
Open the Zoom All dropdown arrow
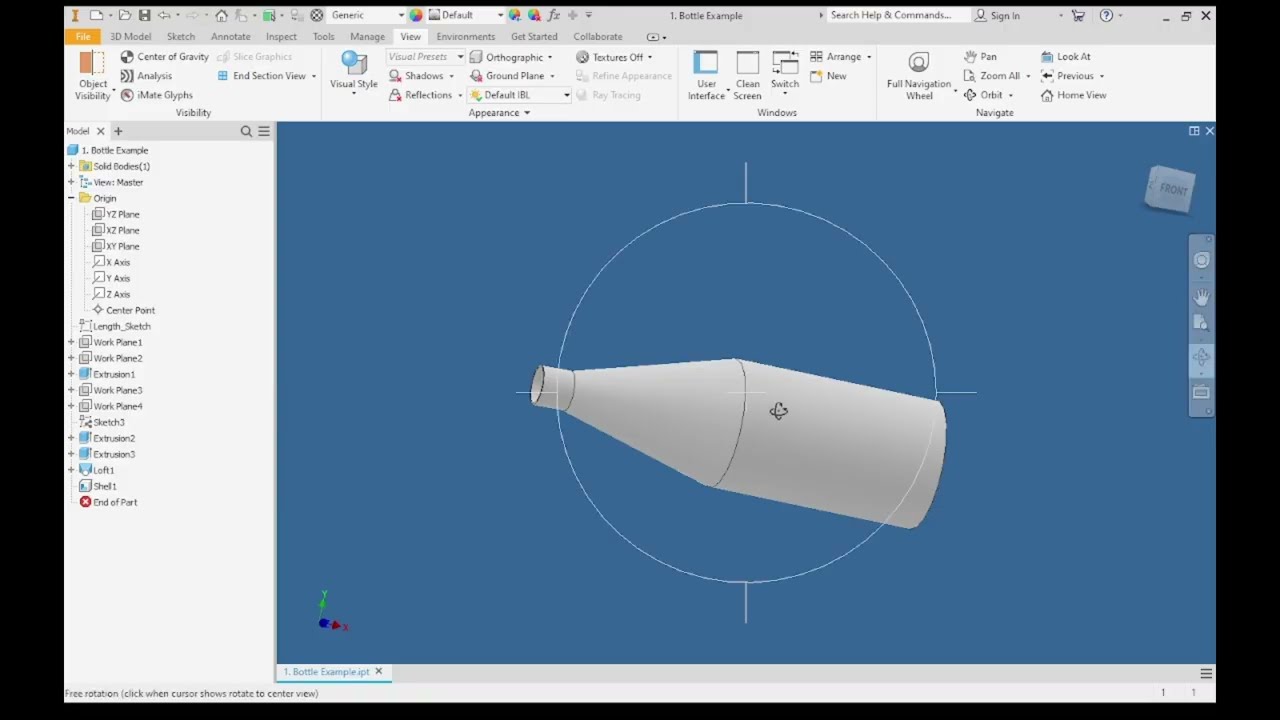tap(1028, 76)
